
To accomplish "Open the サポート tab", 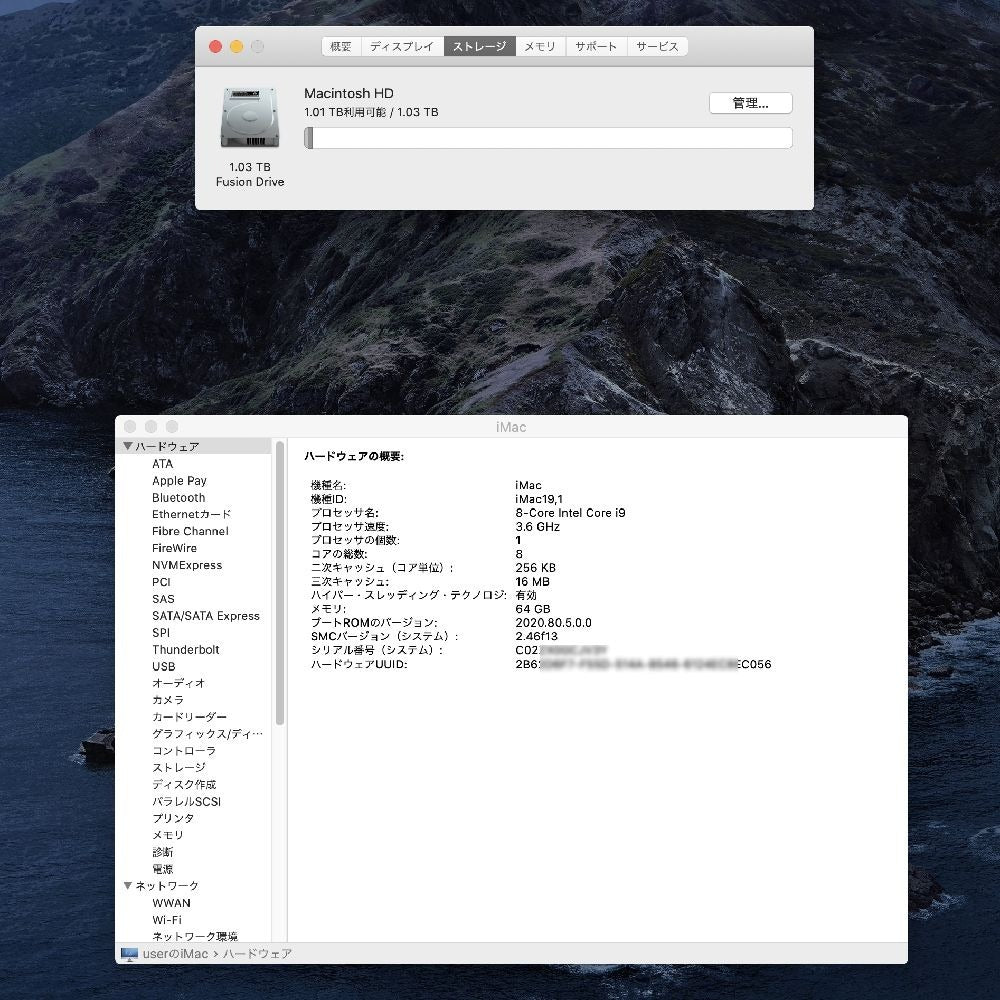I will [596, 47].
